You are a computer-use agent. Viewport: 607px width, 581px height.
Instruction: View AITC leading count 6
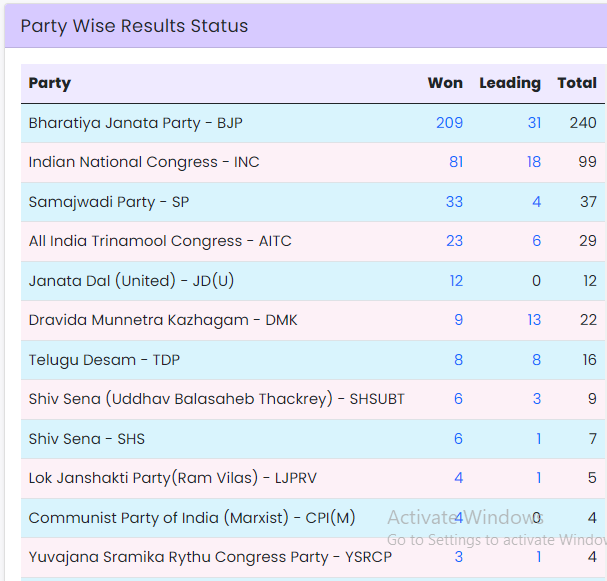536,241
